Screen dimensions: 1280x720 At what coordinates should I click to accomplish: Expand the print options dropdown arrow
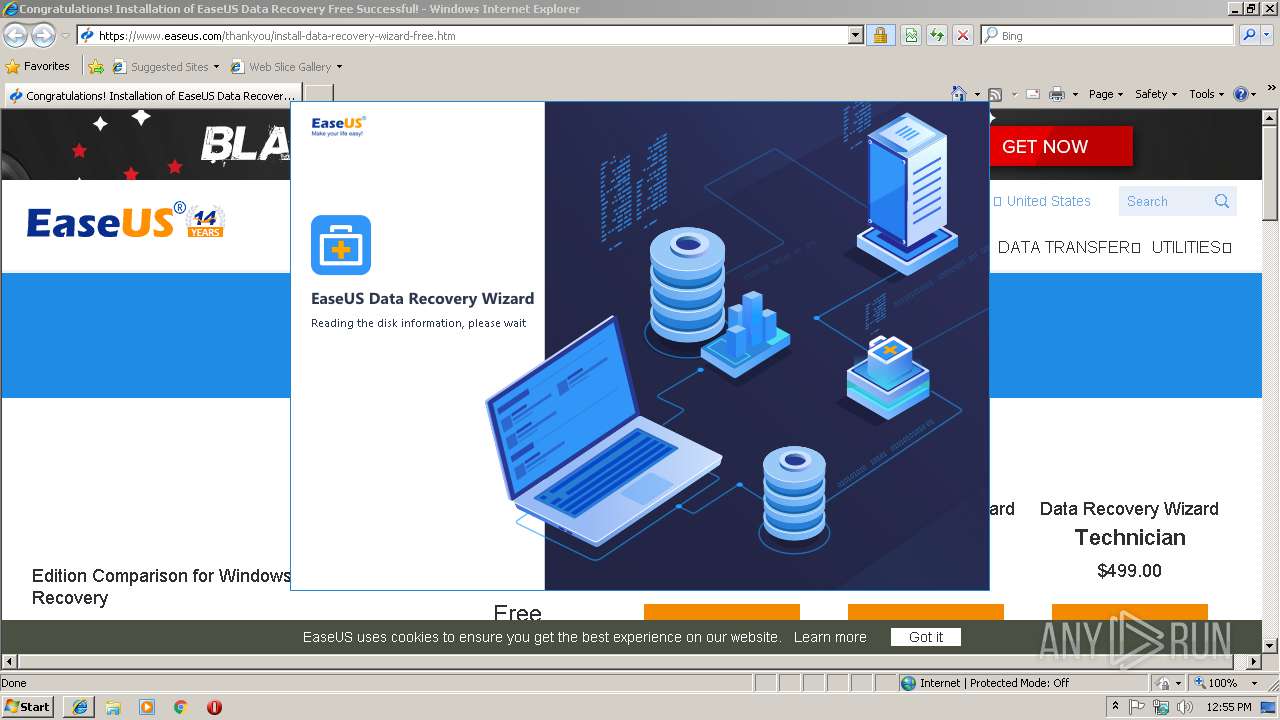click(x=1075, y=94)
